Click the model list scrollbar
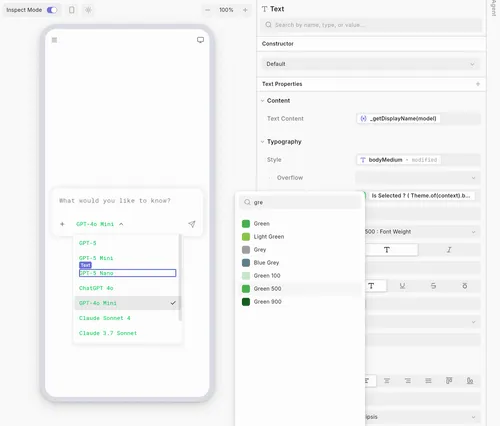Image resolution: width=500 pixels, height=426 pixels. 180,277
